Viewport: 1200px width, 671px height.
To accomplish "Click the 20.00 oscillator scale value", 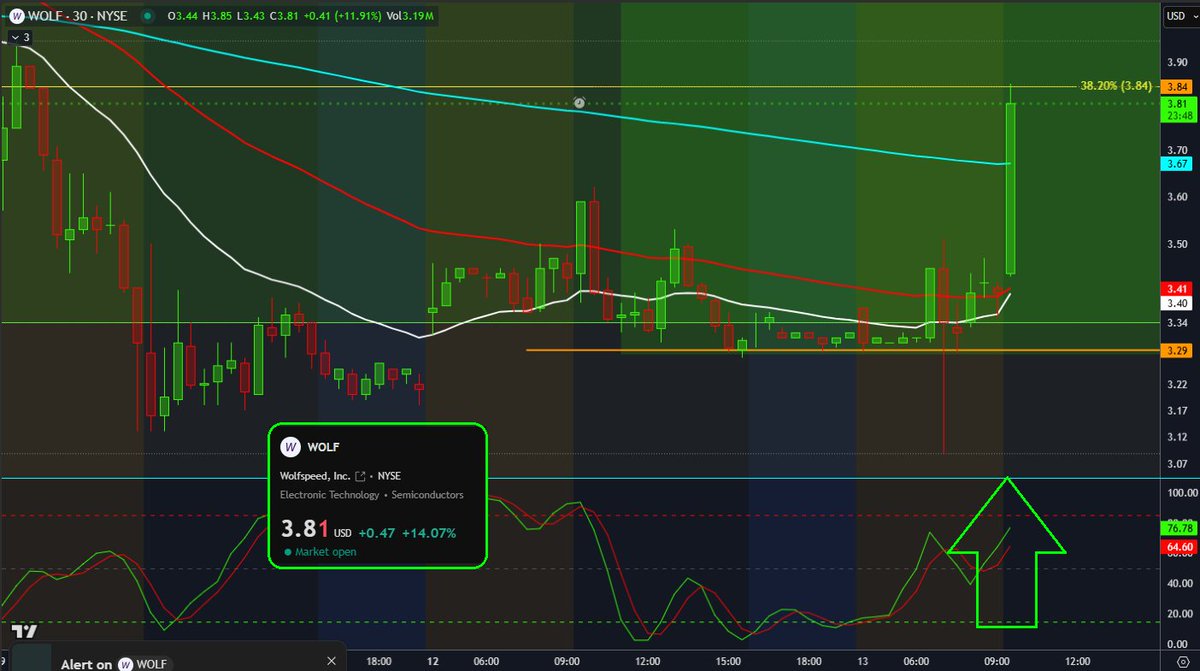I will pos(1178,613).
